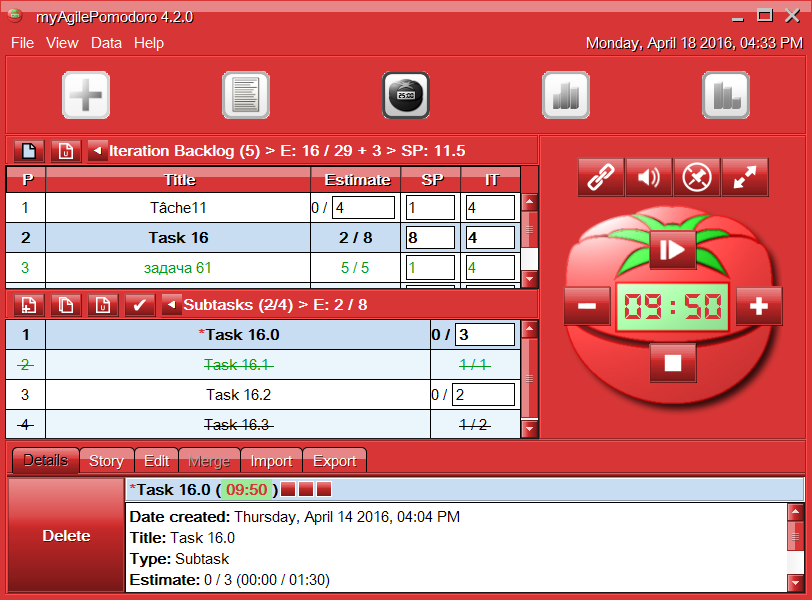812x600 pixels.
Task: Mute the timer with the sound icon
Action: click(x=648, y=177)
